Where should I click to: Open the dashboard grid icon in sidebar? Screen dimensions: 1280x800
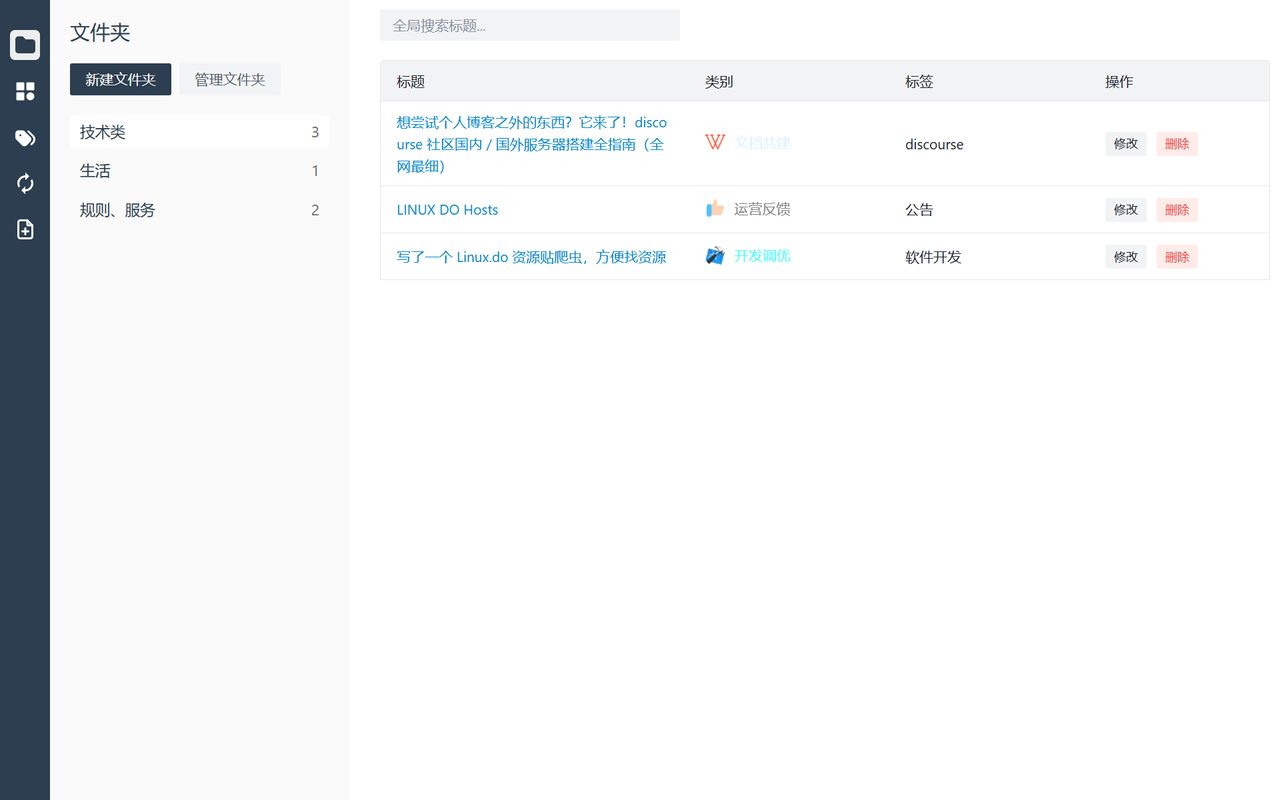[24, 91]
